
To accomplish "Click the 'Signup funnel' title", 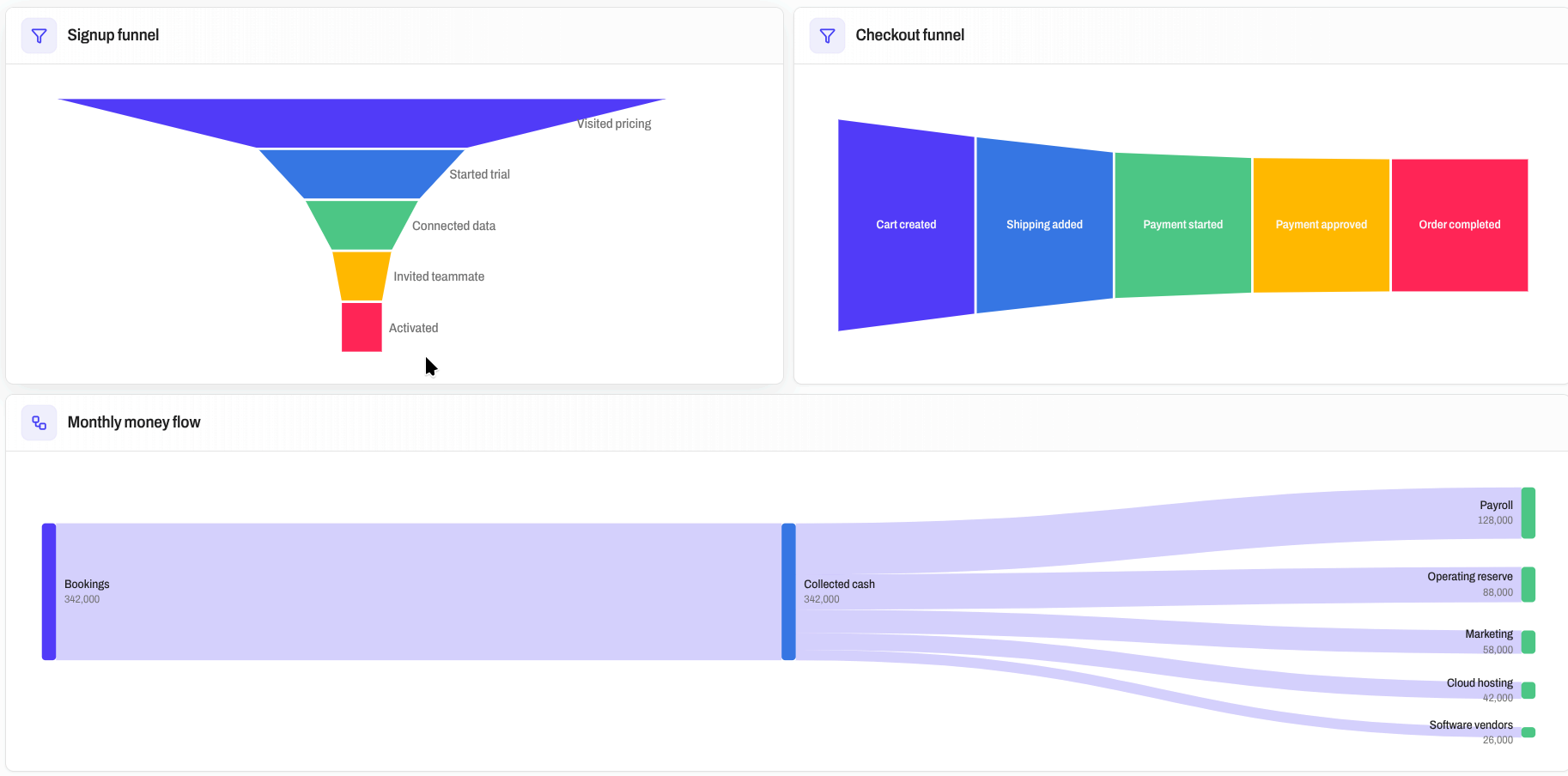I will click(x=113, y=35).
